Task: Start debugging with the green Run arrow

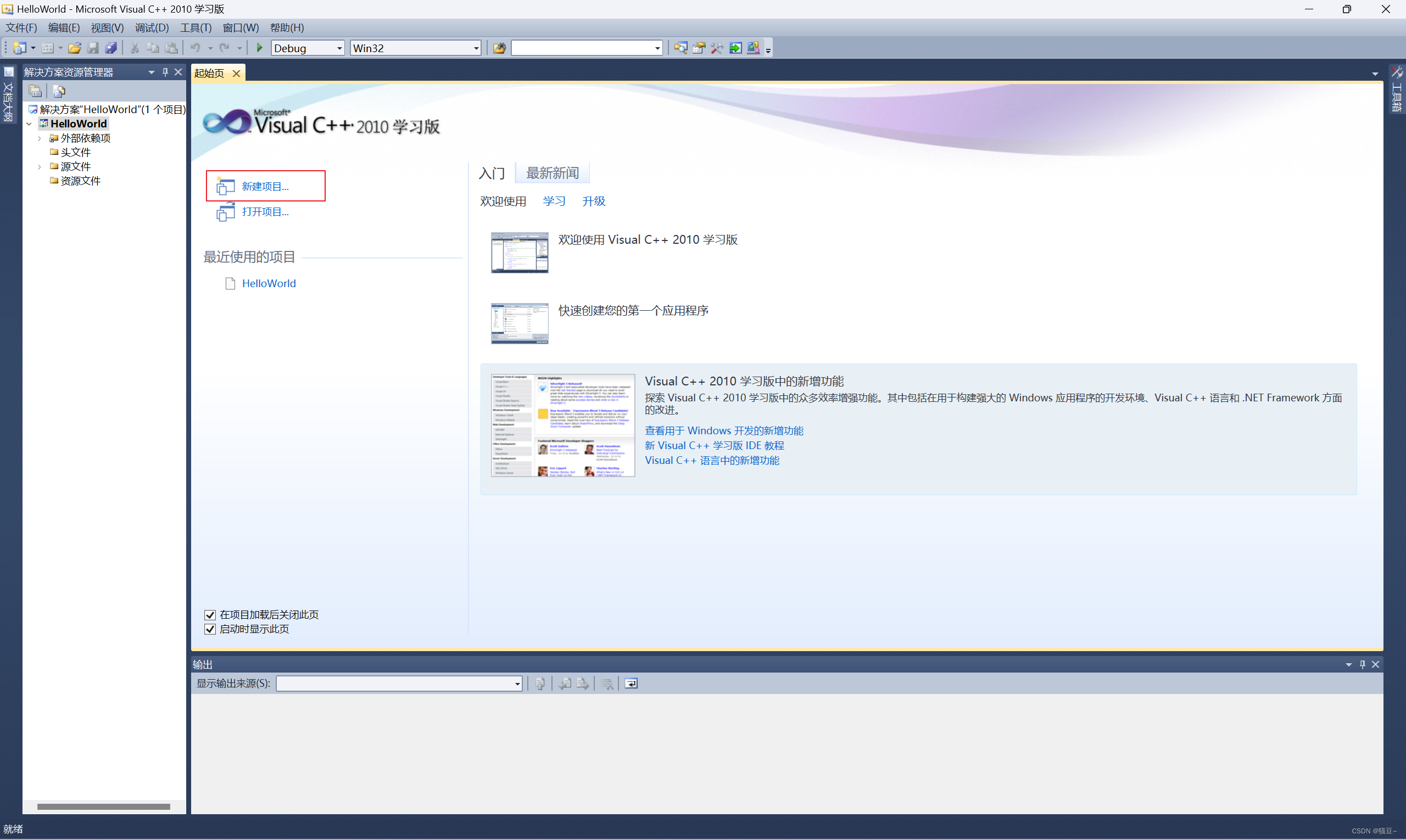Action: 259,48
